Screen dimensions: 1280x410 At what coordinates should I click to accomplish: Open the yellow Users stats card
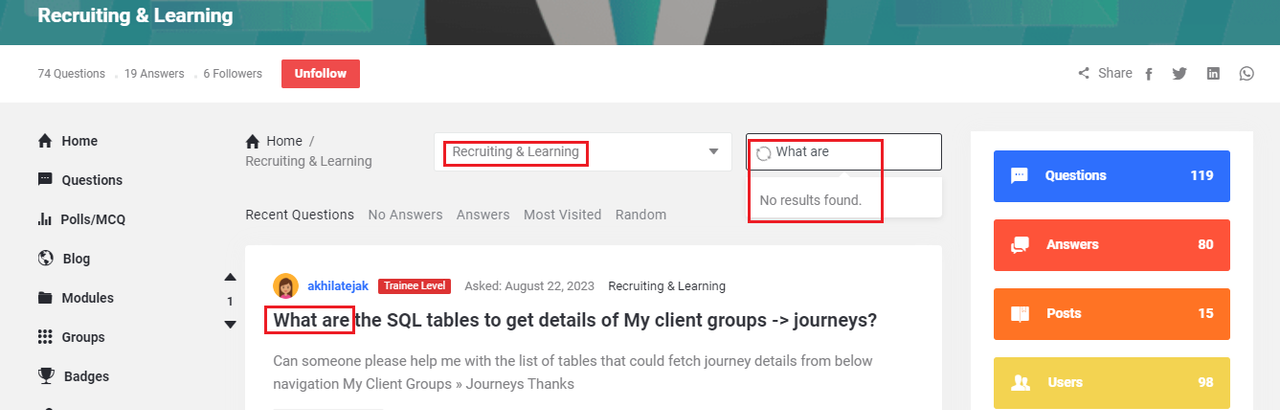(1111, 383)
